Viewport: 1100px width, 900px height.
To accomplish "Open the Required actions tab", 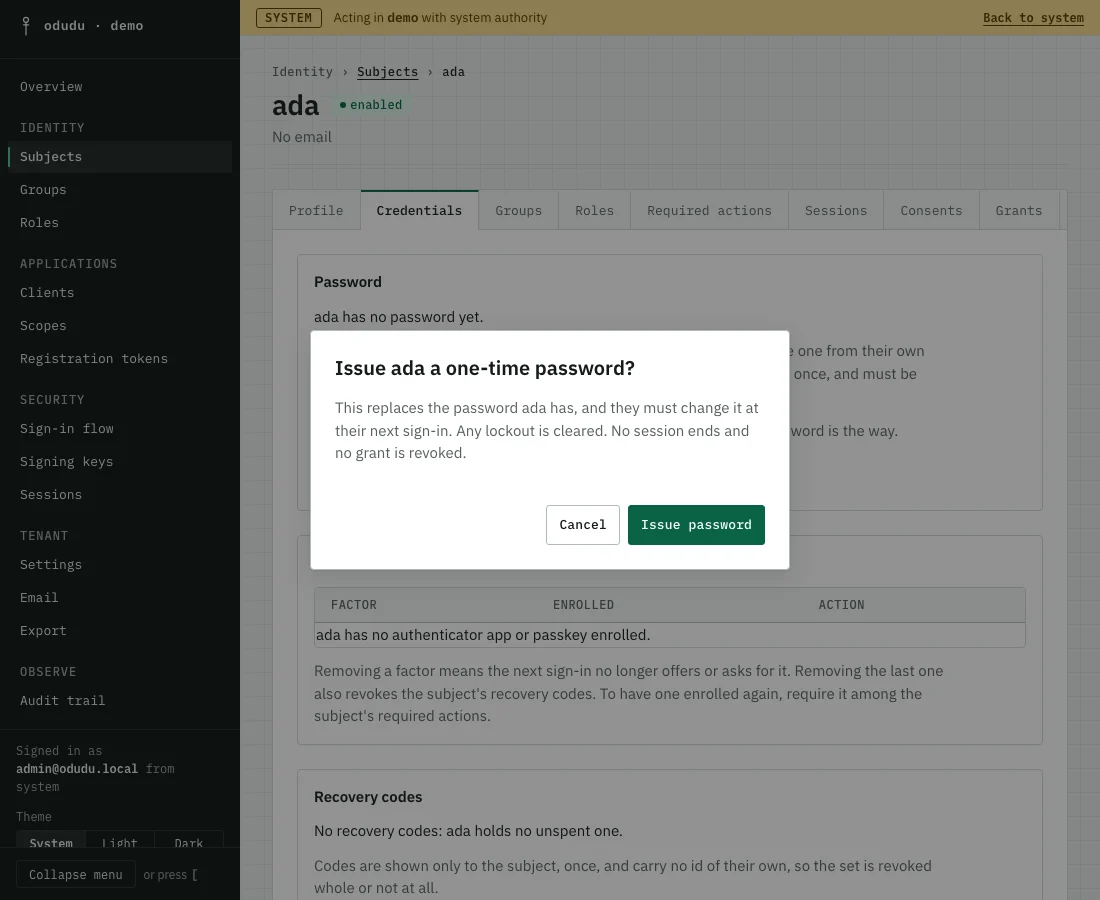I will (x=709, y=210).
